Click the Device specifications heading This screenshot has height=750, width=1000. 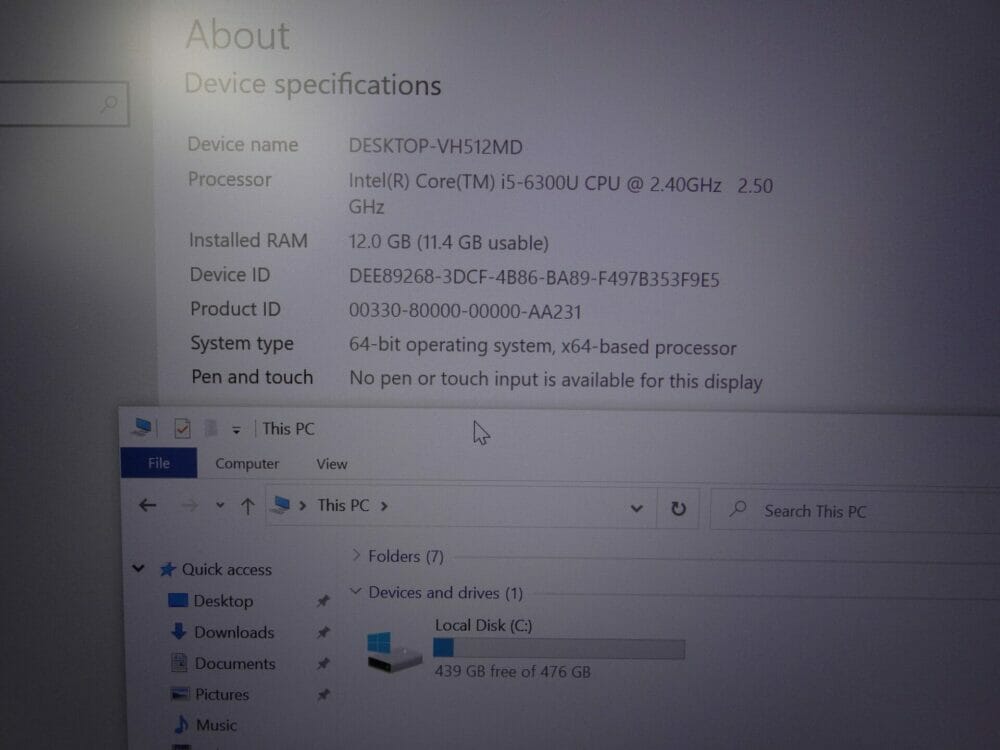click(312, 85)
